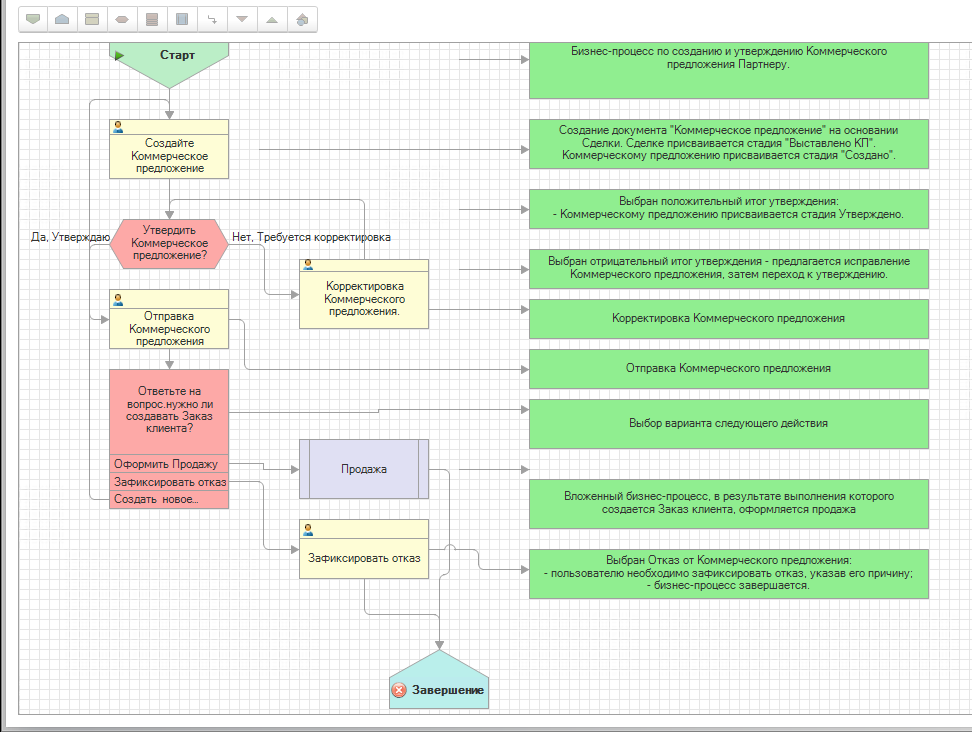Pick the Action block tool in toolbar
Viewport: 972px width, 732px height.
click(x=92, y=19)
